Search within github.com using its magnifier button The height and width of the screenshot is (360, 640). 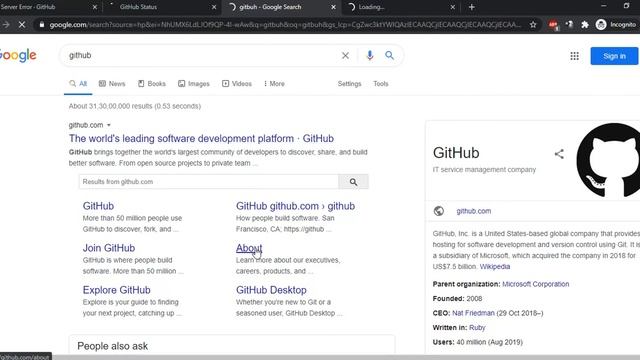click(353, 182)
